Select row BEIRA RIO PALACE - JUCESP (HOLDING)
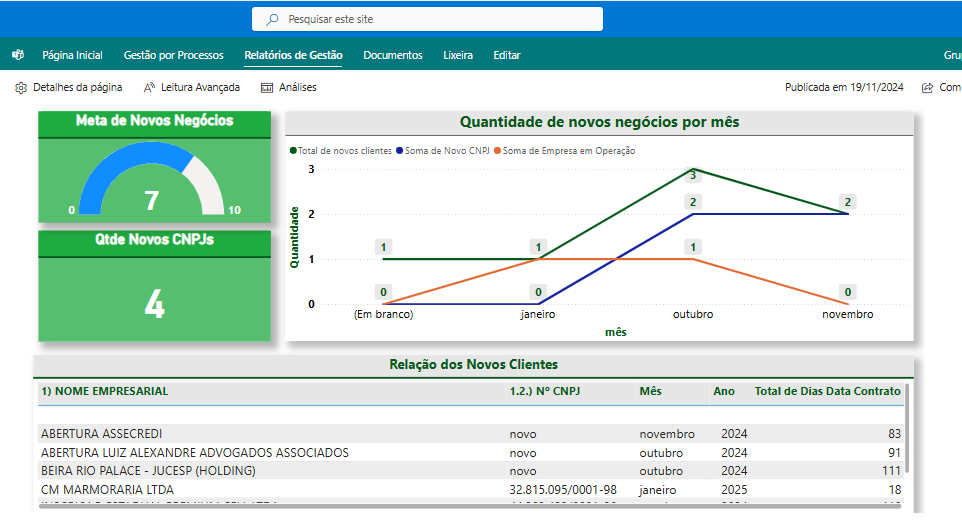The height and width of the screenshot is (531, 962). pos(471,471)
